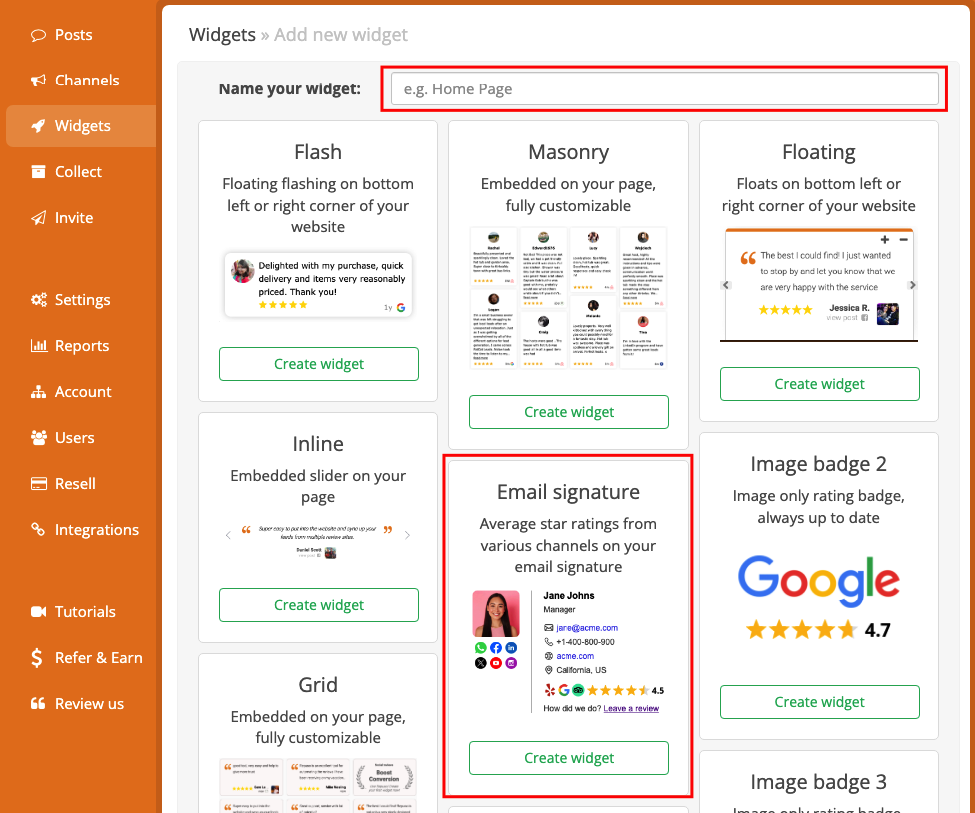This screenshot has width=975, height=813.
Task: Click left chevron in Inline slider preview
Action: click(228, 535)
